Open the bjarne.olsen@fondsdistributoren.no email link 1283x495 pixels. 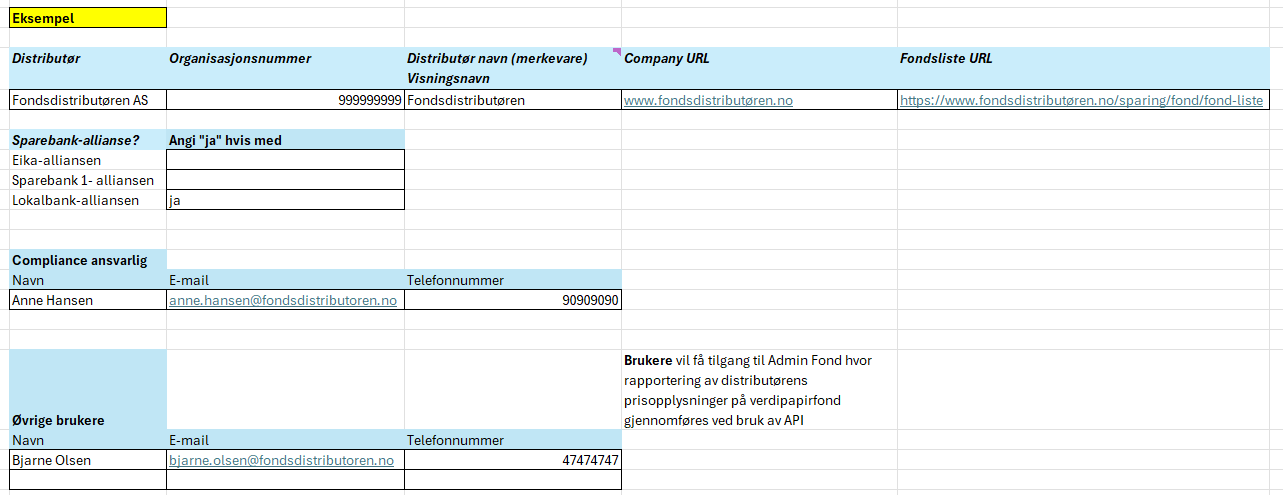(281, 460)
